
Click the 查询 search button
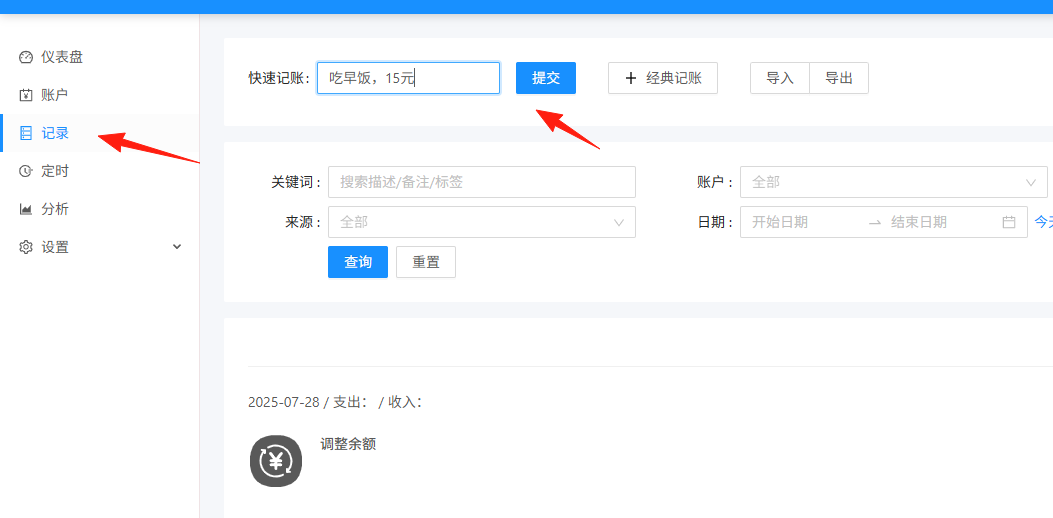[x=358, y=262]
